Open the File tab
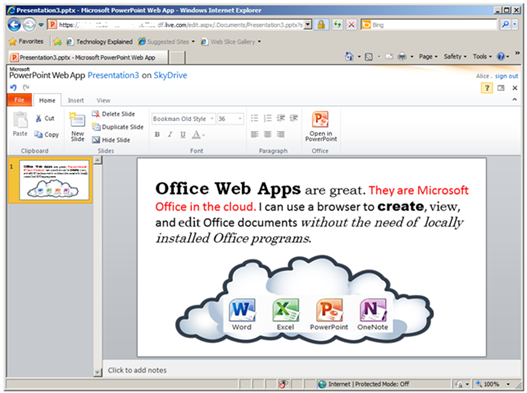The height and width of the screenshot is (393, 527). (19, 100)
